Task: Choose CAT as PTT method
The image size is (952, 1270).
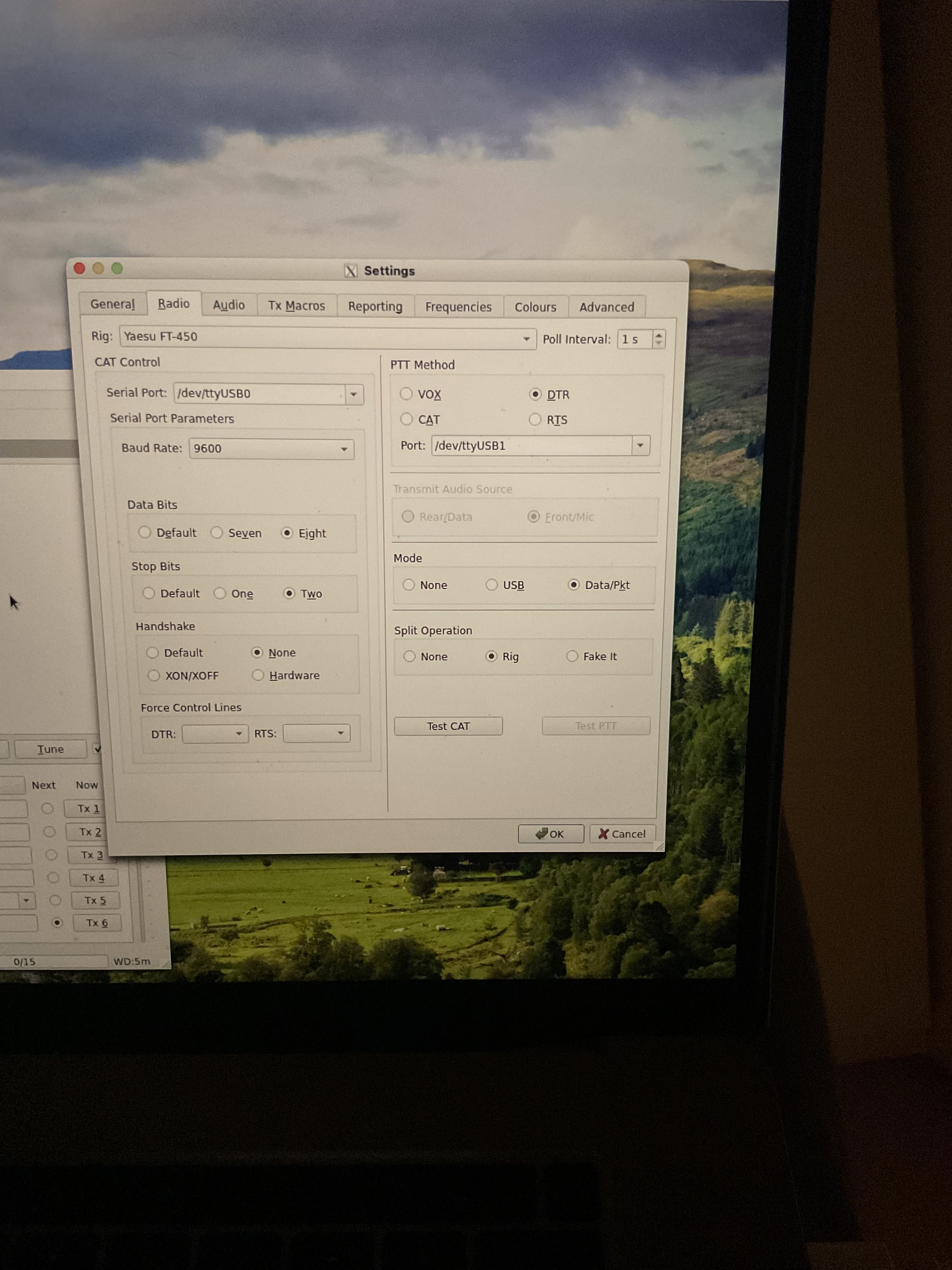Action: pos(406,419)
